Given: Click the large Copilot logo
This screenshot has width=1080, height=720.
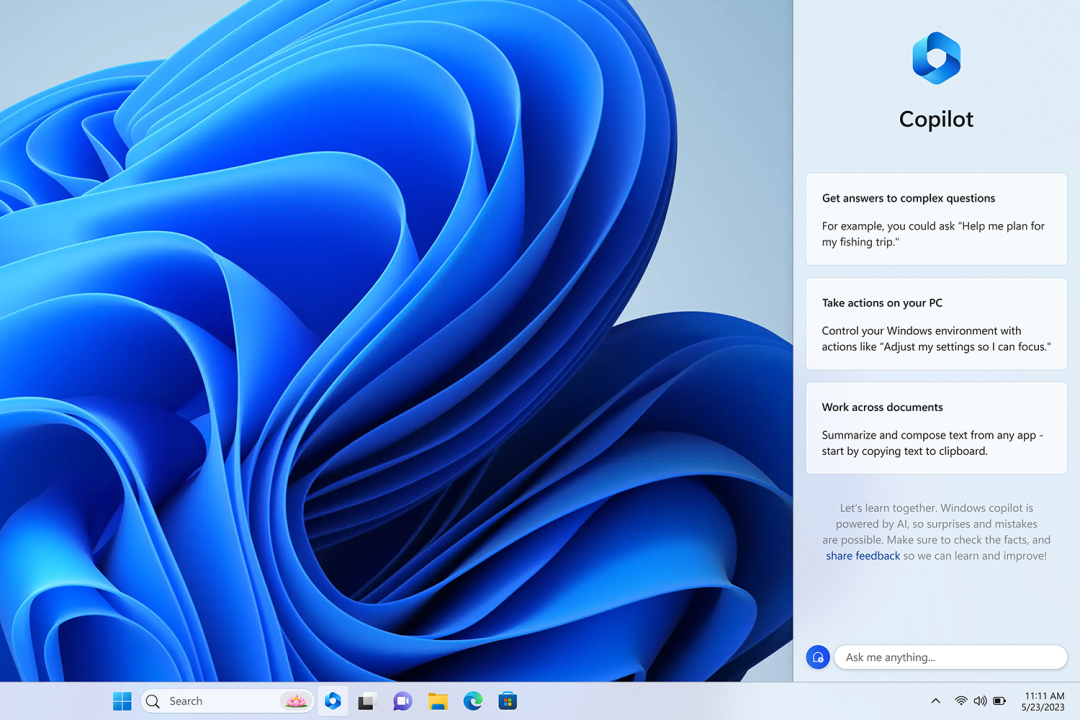Looking at the screenshot, I should point(936,58).
